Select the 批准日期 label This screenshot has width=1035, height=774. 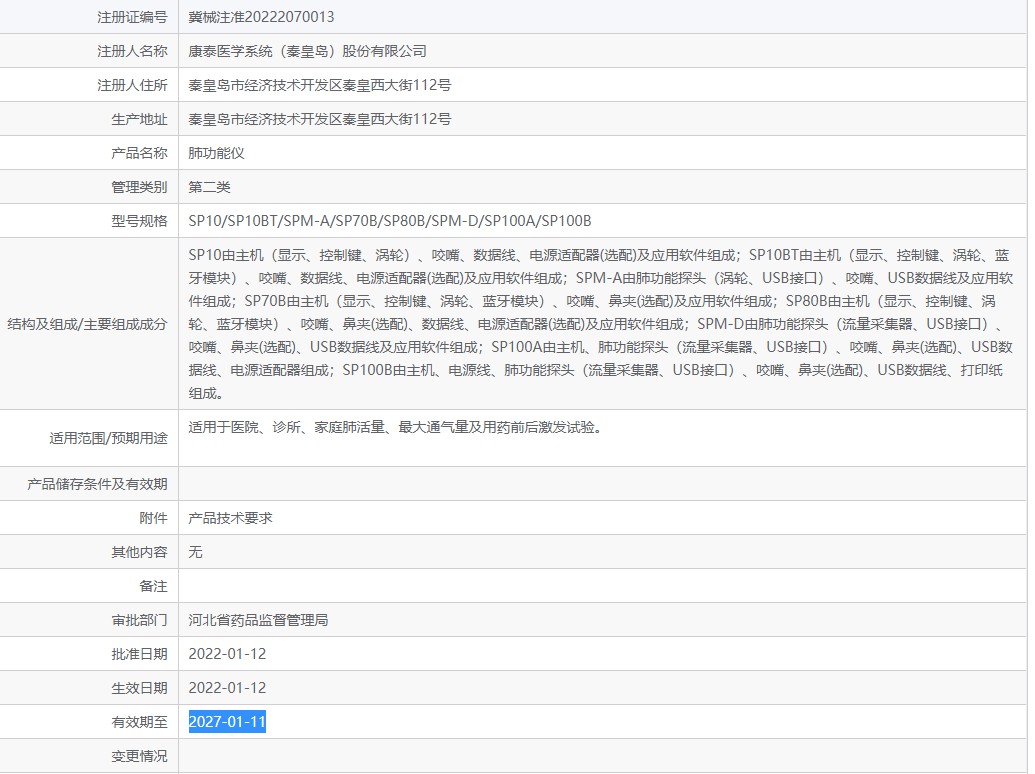pos(139,654)
